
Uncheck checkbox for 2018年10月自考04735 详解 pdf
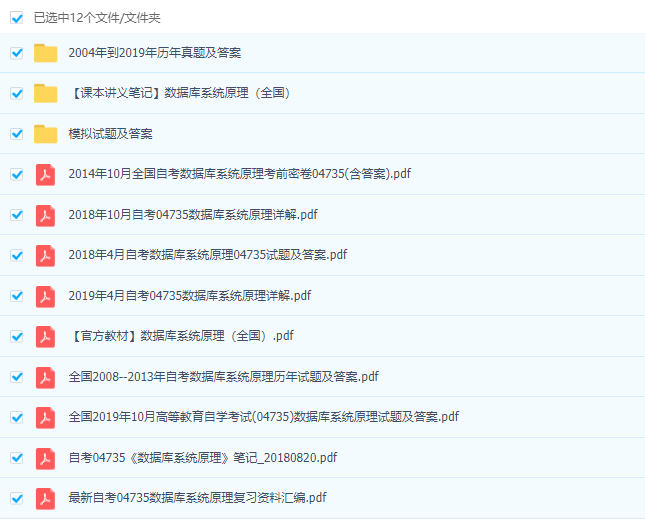pos(16,215)
